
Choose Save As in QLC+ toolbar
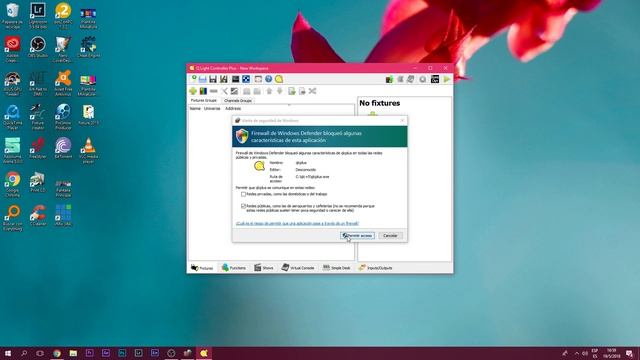coord(224,79)
